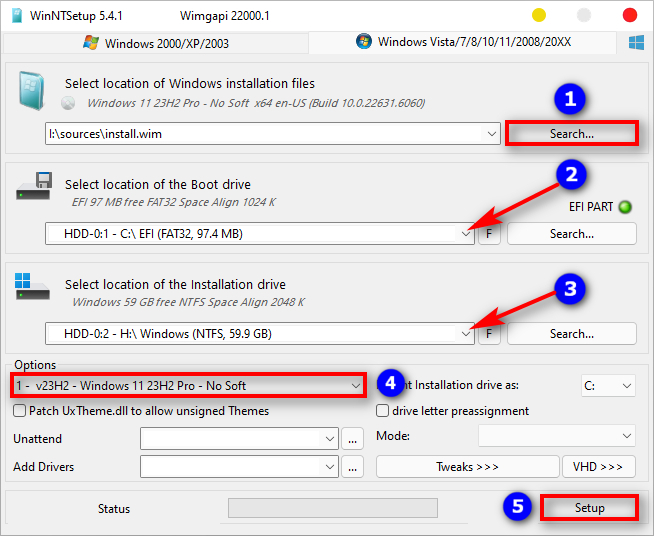Click the yellow minimize circle in title bar
The height and width of the screenshot is (536, 654).
click(539, 15)
